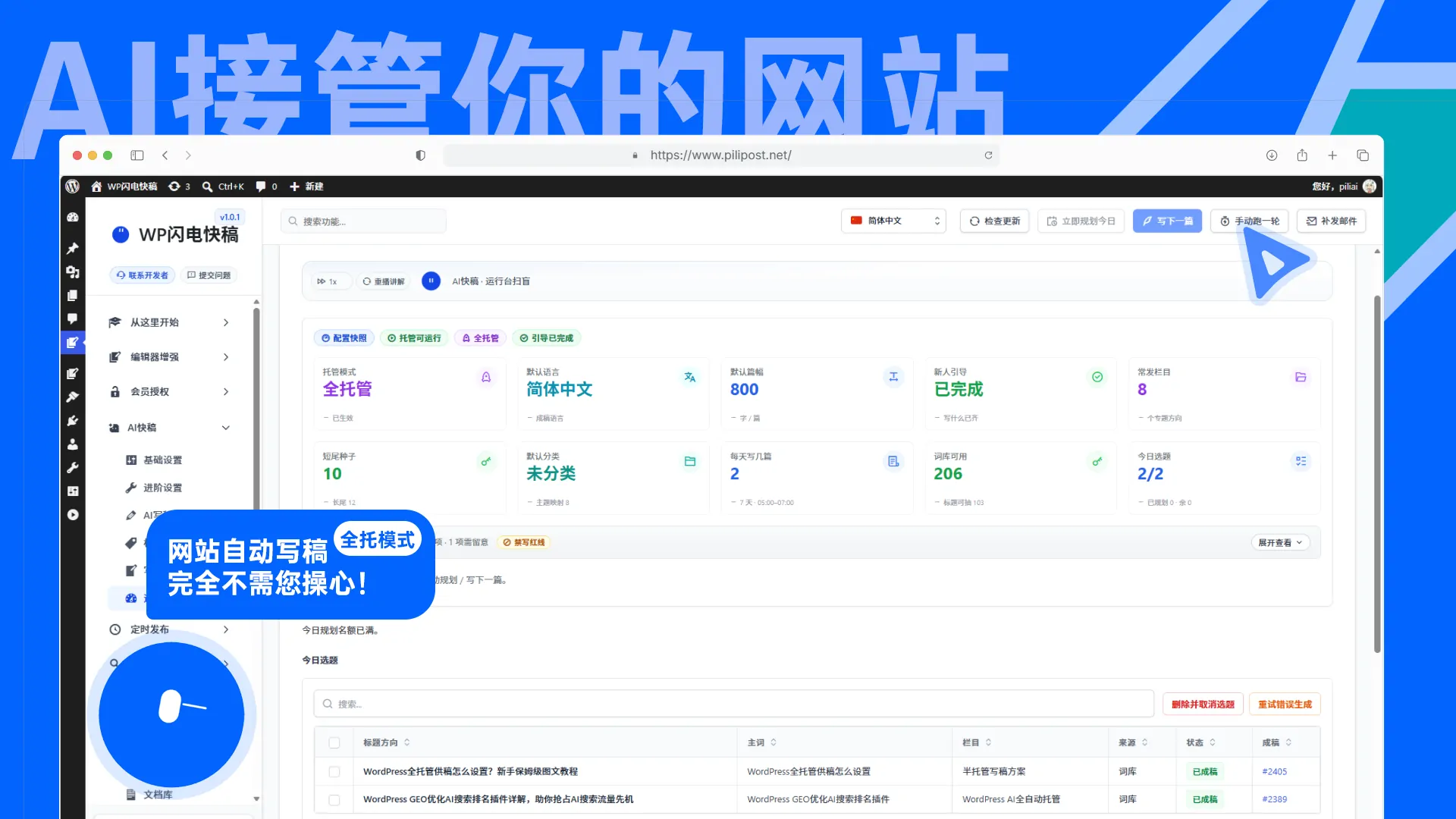Click the WordPress logo in admin bar

click(x=73, y=187)
